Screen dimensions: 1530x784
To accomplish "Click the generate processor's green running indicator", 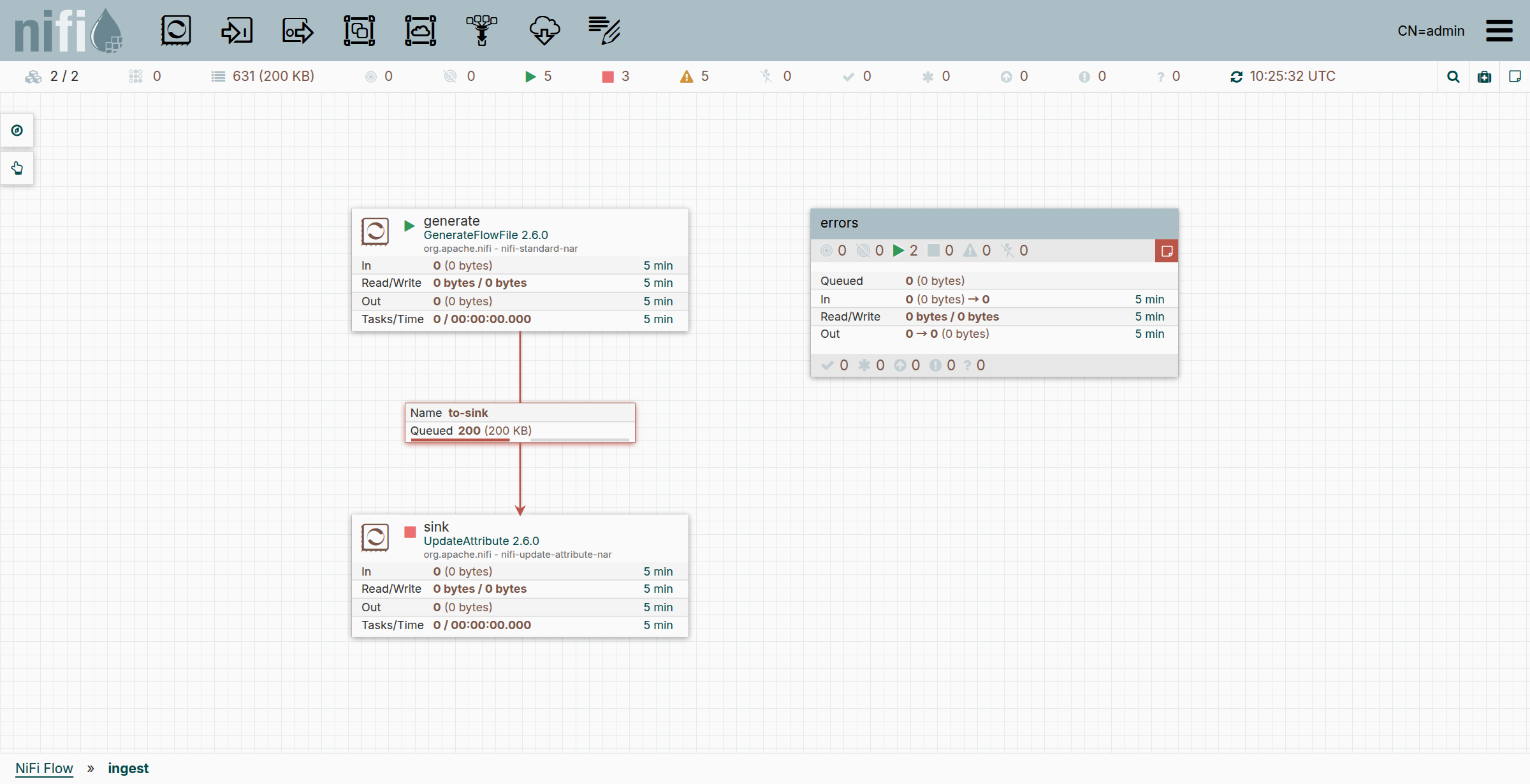I will point(409,226).
